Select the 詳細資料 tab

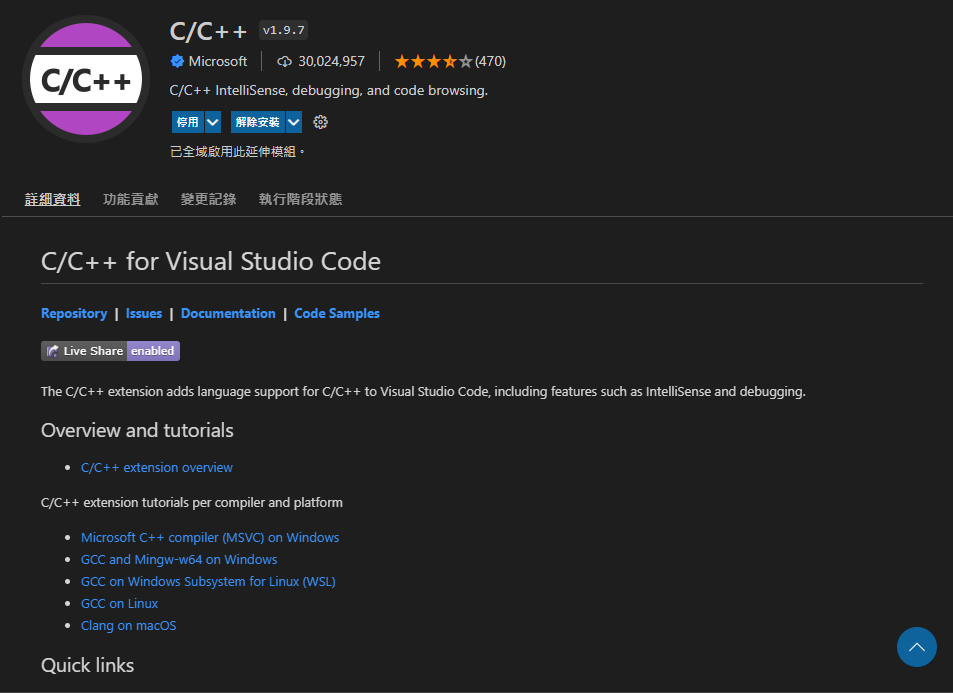[x=52, y=199]
